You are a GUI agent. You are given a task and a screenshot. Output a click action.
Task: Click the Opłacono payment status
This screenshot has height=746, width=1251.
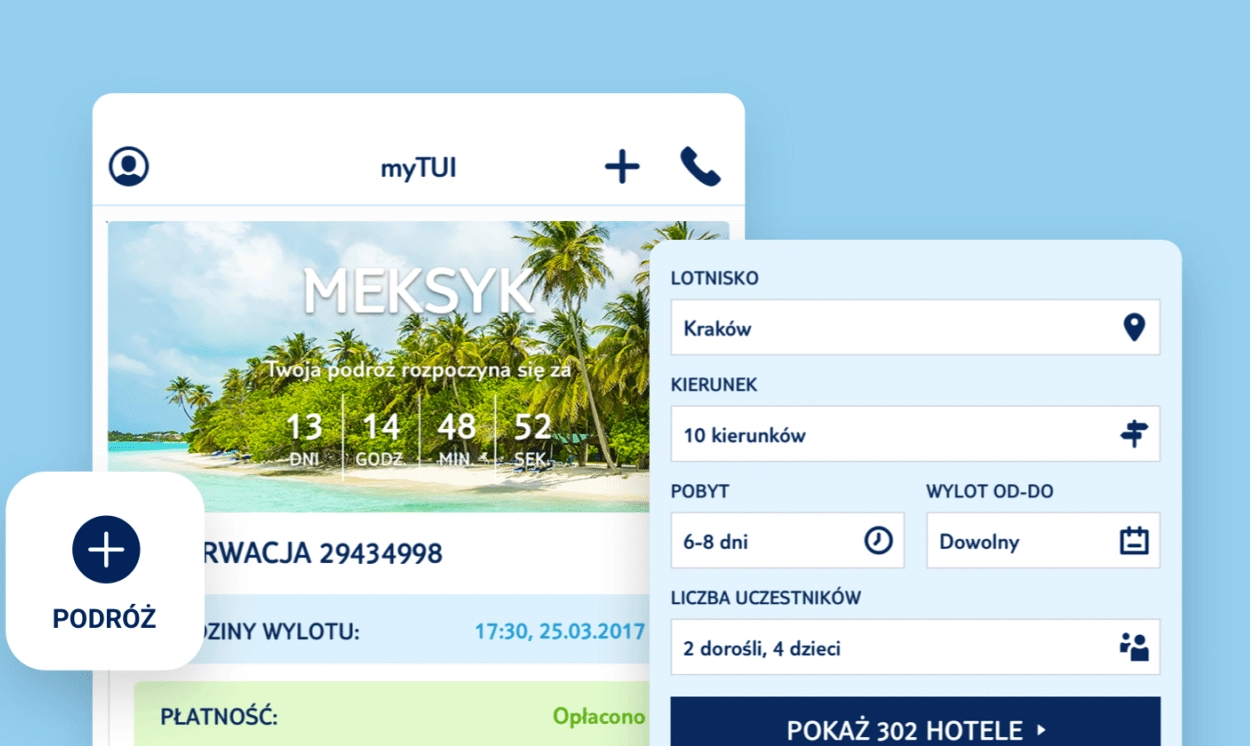(x=599, y=717)
